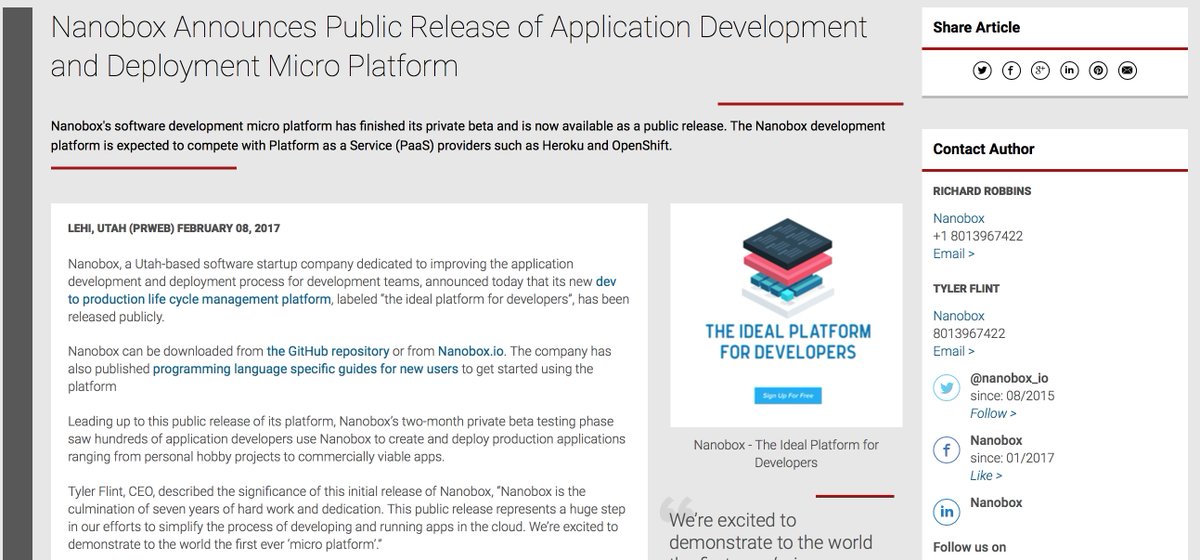Image resolution: width=1200 pixels, height=560 pixels.
Task: Open 'the GitHub repository' link
Action: [x=327, y=352]
